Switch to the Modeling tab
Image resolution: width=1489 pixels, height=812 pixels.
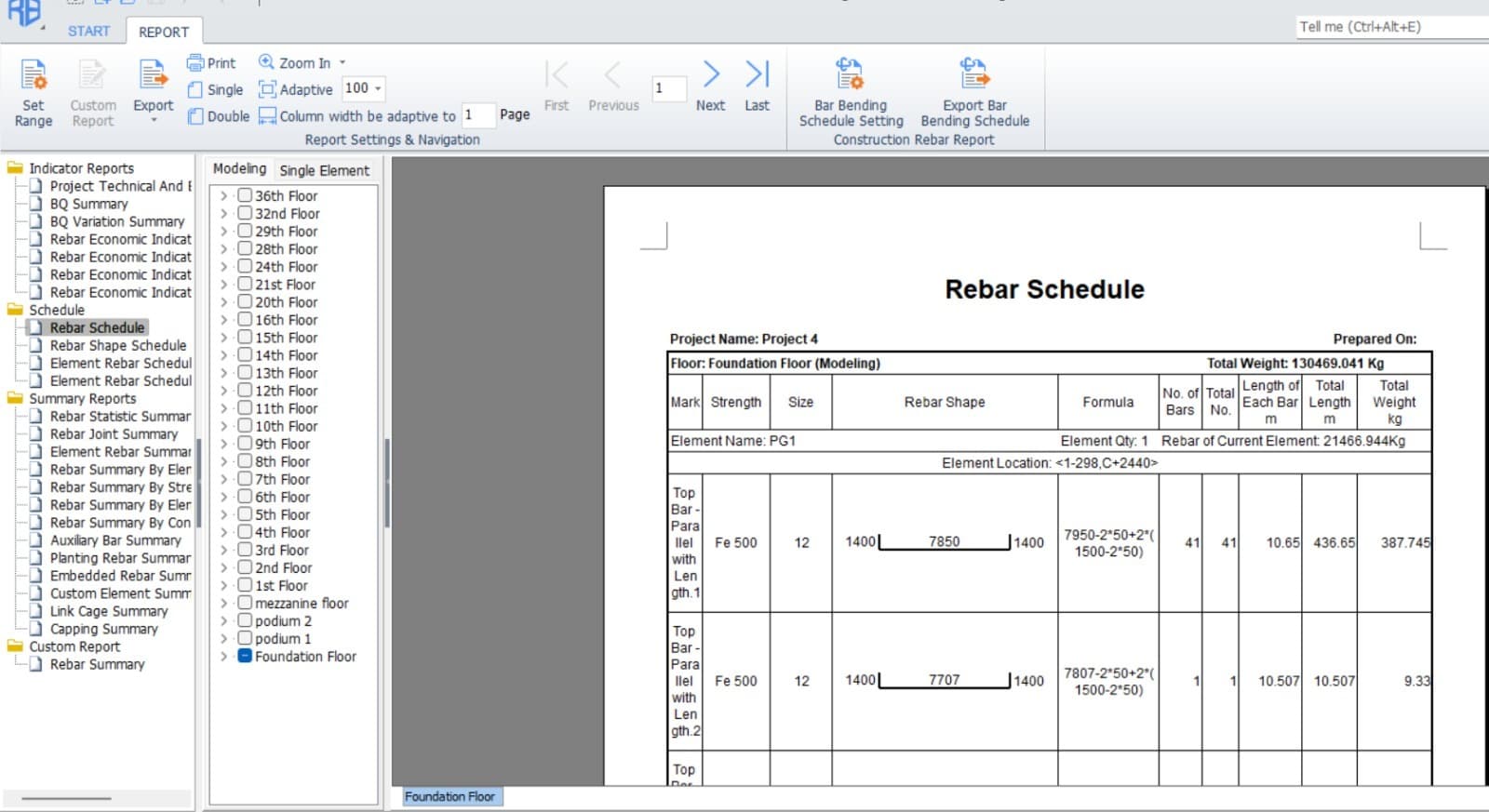[239, 168]
